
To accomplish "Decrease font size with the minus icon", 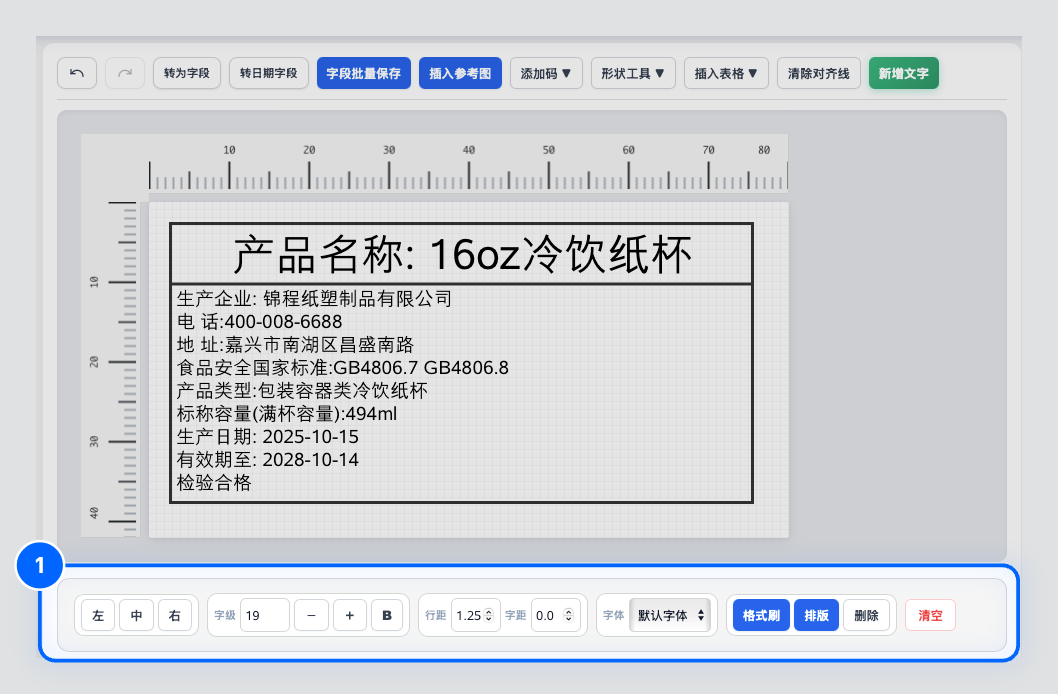I will [x=311, y=615].
